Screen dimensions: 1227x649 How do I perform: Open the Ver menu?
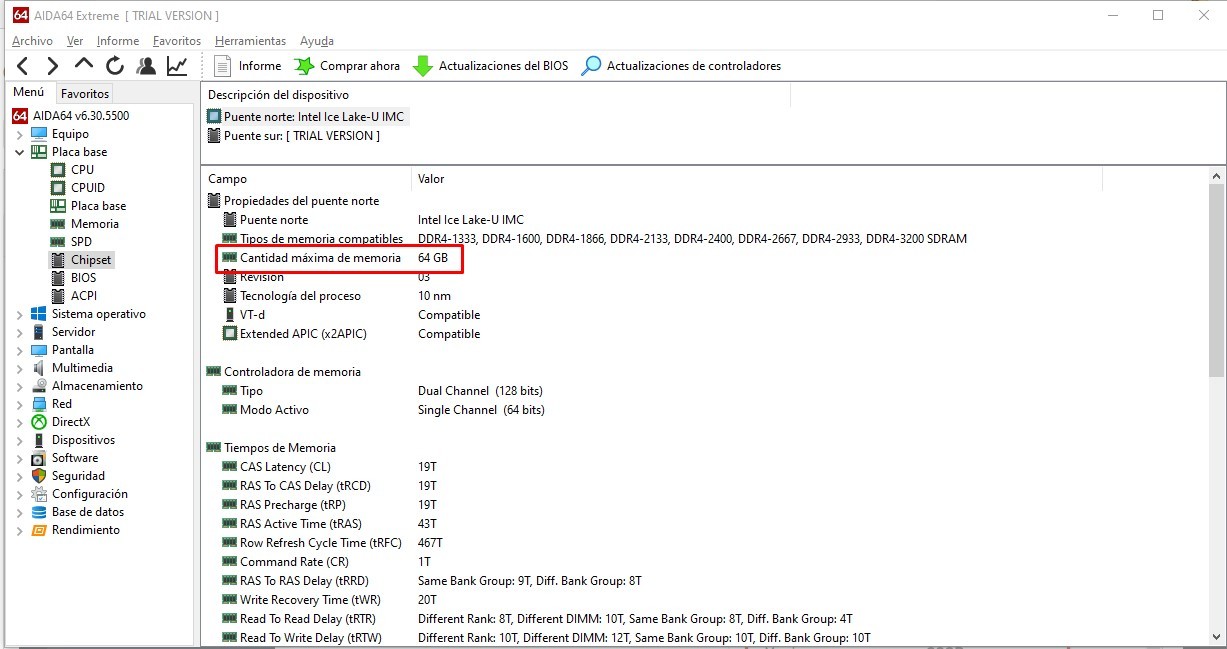[75, 41]
